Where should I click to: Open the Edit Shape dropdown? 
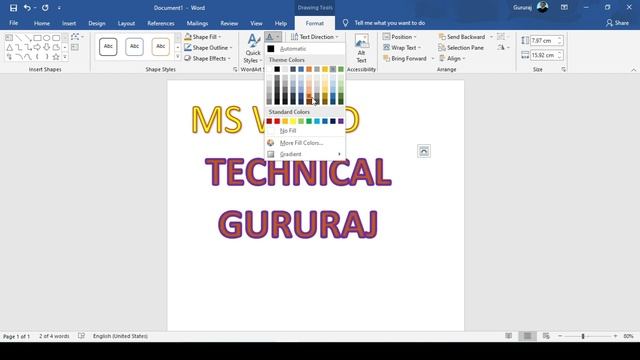click(77, 37)
